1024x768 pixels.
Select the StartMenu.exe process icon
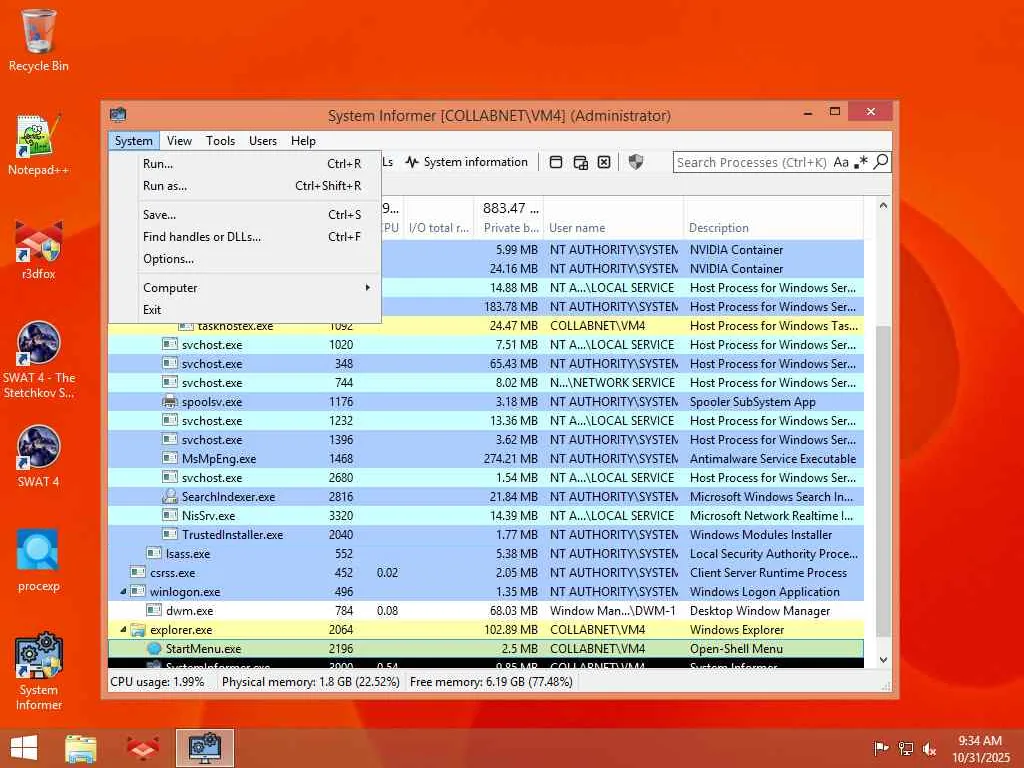pos(154,648)
